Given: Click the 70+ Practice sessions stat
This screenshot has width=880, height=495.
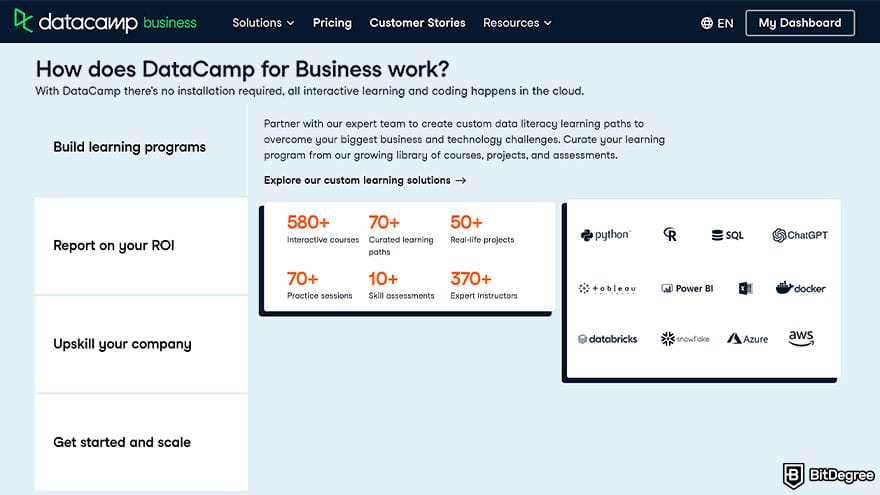Looking at the screenshot, I should (x=319, y=285).
